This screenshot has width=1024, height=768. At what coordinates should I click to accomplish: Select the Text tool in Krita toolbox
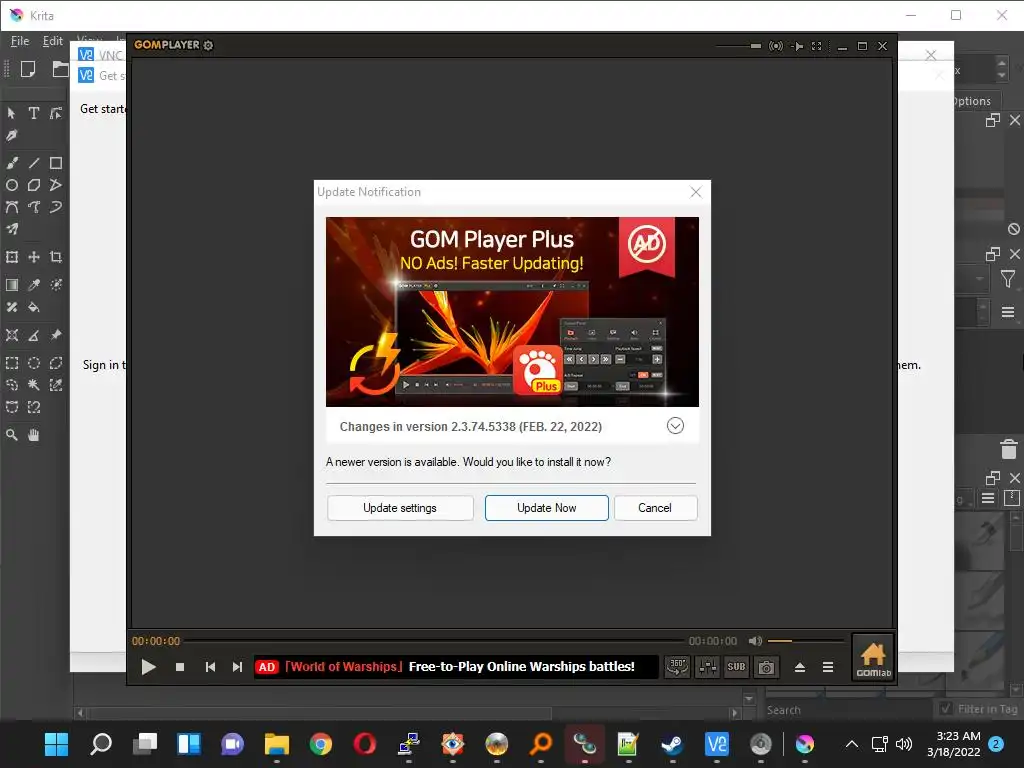tap(34, 113)
